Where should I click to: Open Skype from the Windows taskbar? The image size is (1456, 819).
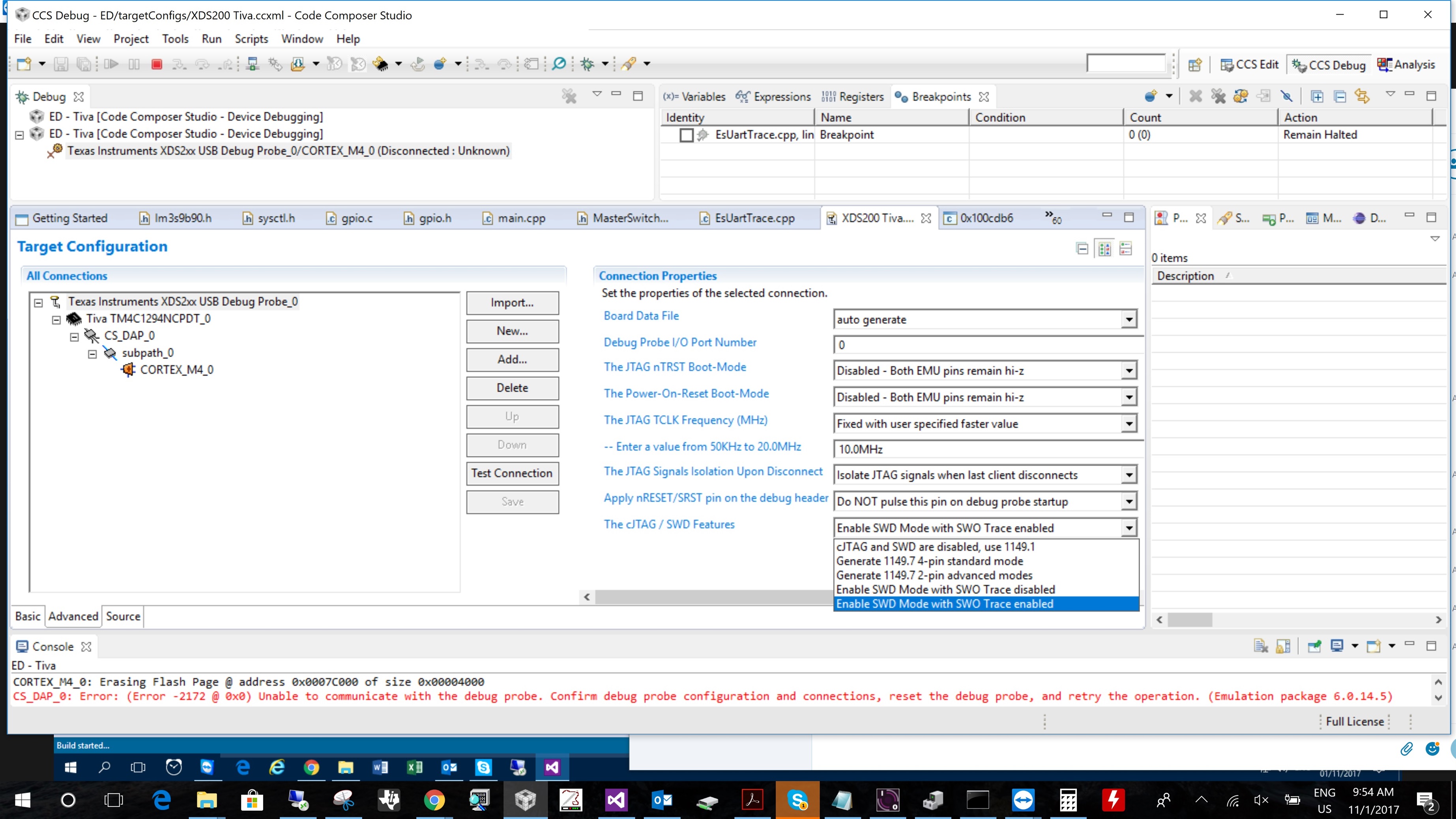[797, 800]
